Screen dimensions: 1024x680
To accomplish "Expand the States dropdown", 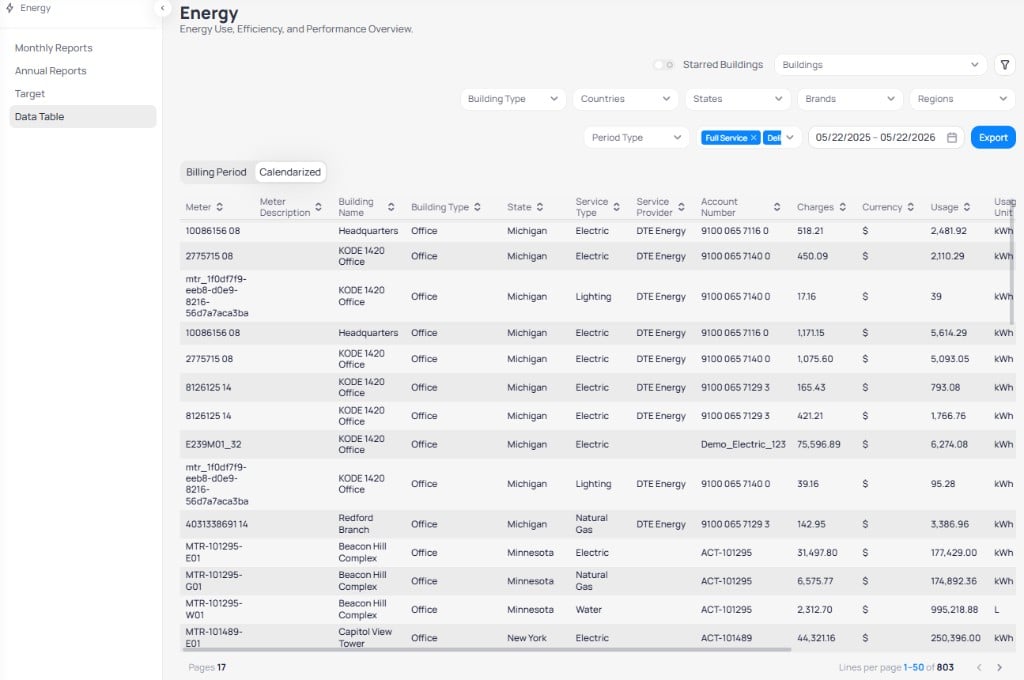I will pyautogui.click(x=737, y=99).
